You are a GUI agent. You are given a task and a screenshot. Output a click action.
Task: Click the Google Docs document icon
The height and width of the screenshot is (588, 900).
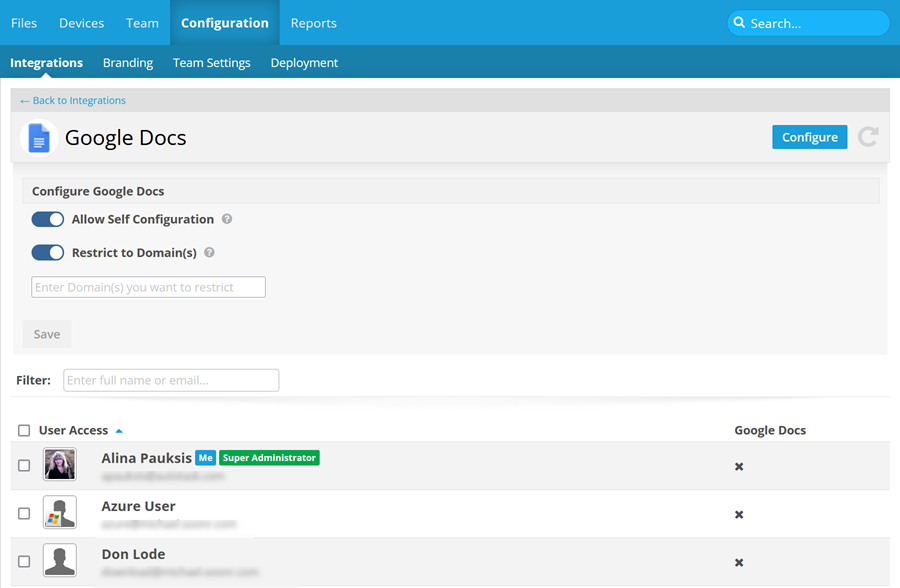(x=39, y=138)
